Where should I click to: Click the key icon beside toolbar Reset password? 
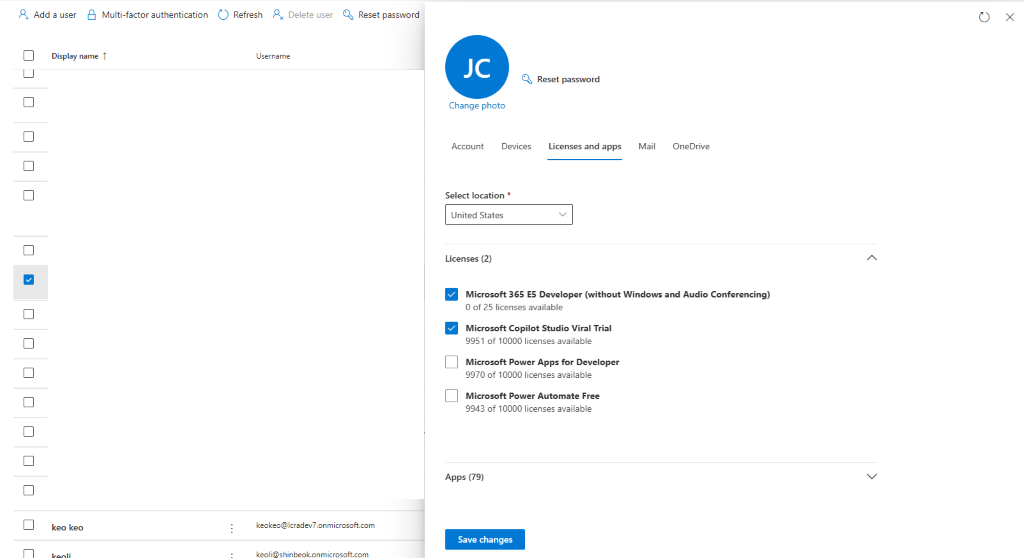(348, 14)
